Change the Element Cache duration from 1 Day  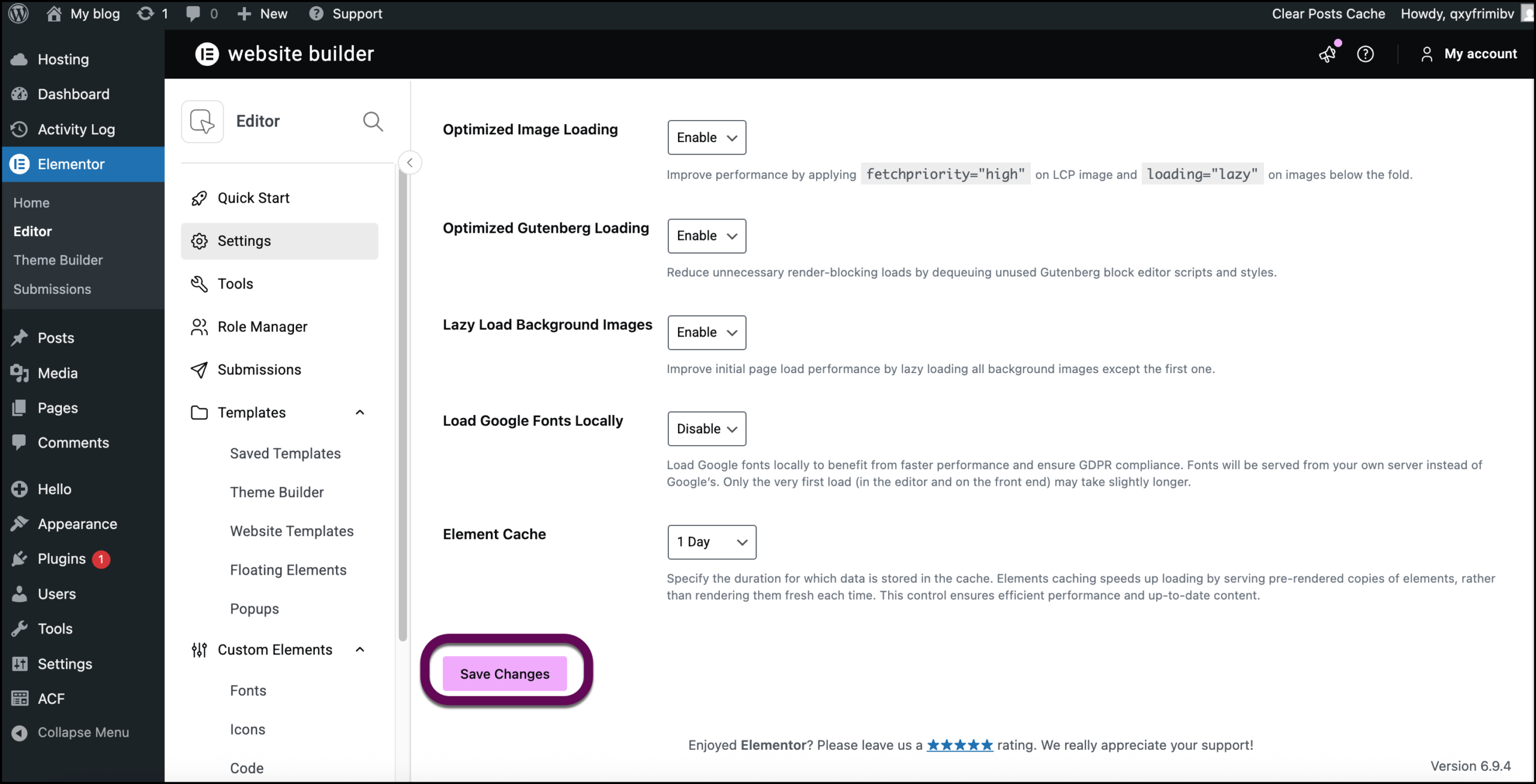tap(711, 542)
